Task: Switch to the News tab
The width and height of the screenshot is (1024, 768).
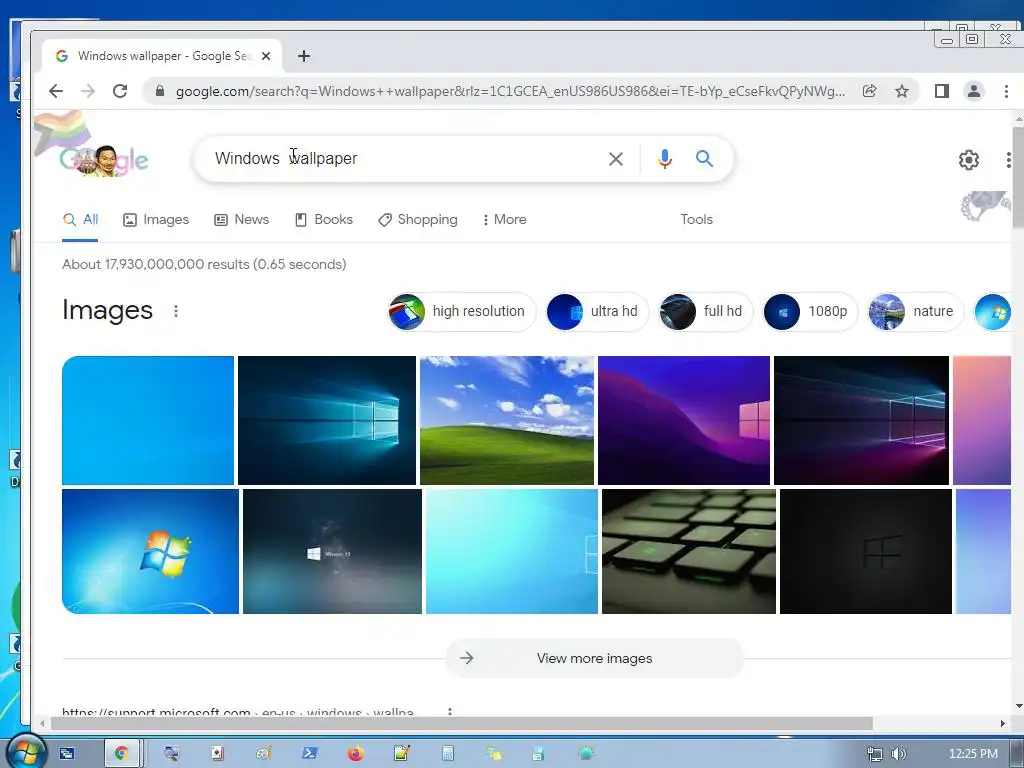Action: (242, 219)
